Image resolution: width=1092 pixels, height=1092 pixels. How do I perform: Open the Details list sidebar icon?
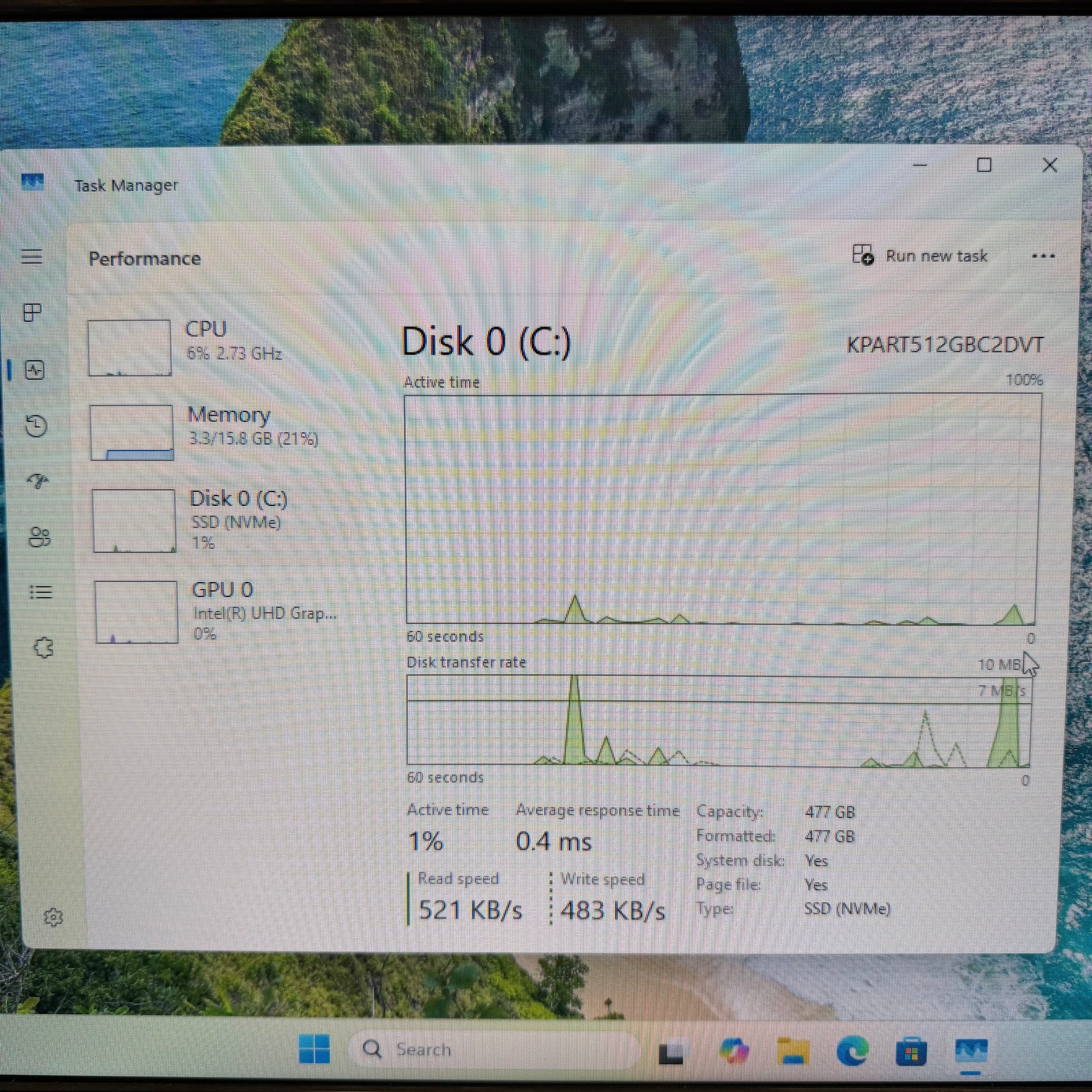click(42, 592)
